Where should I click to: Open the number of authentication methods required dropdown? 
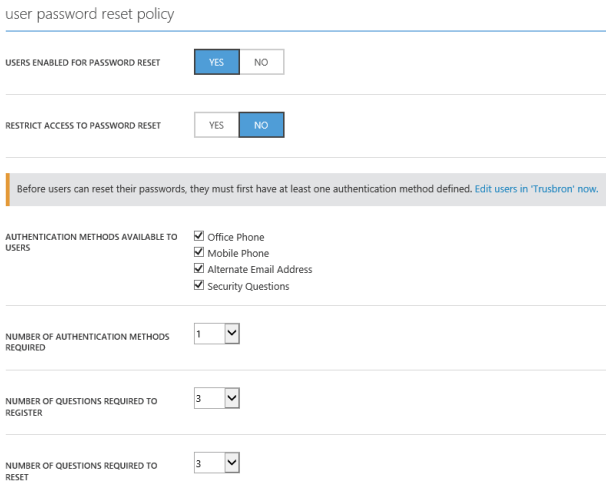click(217, 335)
